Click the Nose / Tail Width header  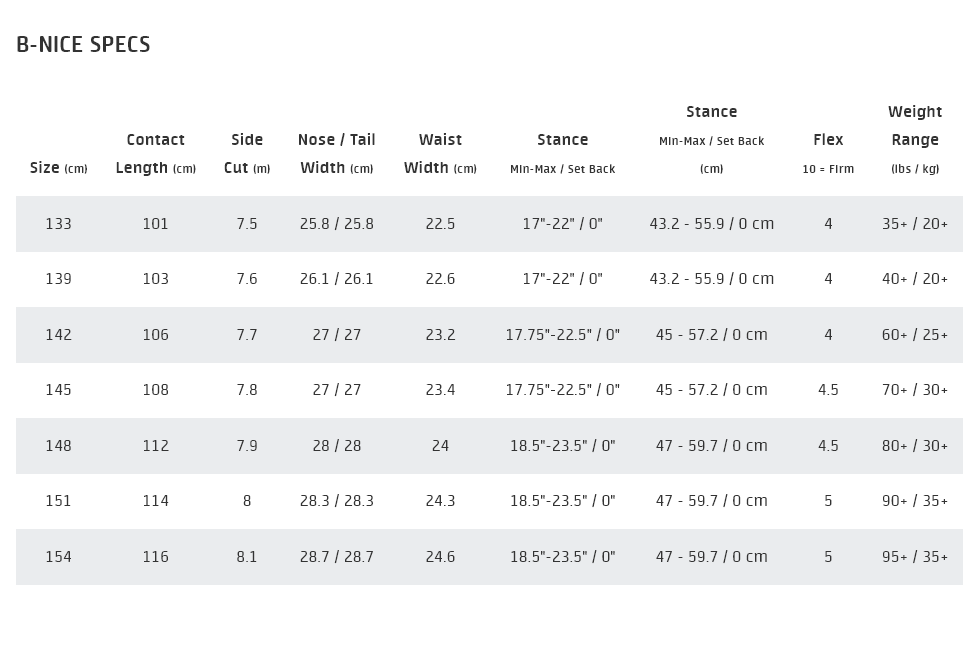click(336, 154)
